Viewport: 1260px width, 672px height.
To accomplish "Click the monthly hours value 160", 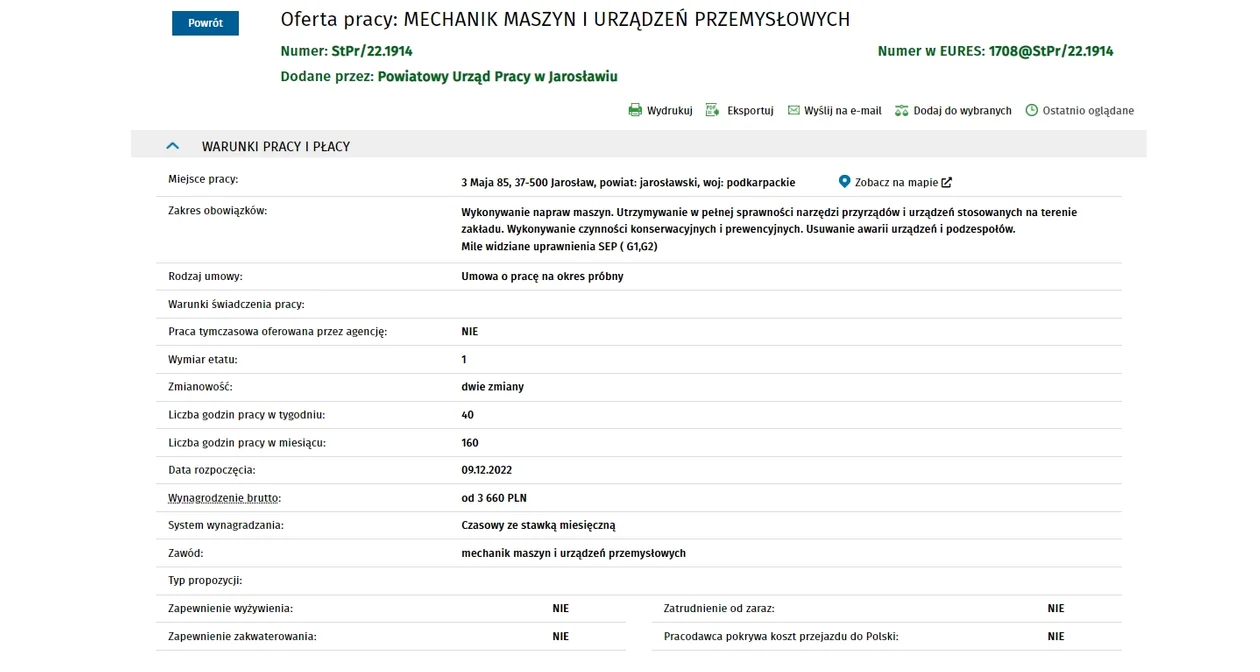I will pyautogui.click(x=470, y=443).
